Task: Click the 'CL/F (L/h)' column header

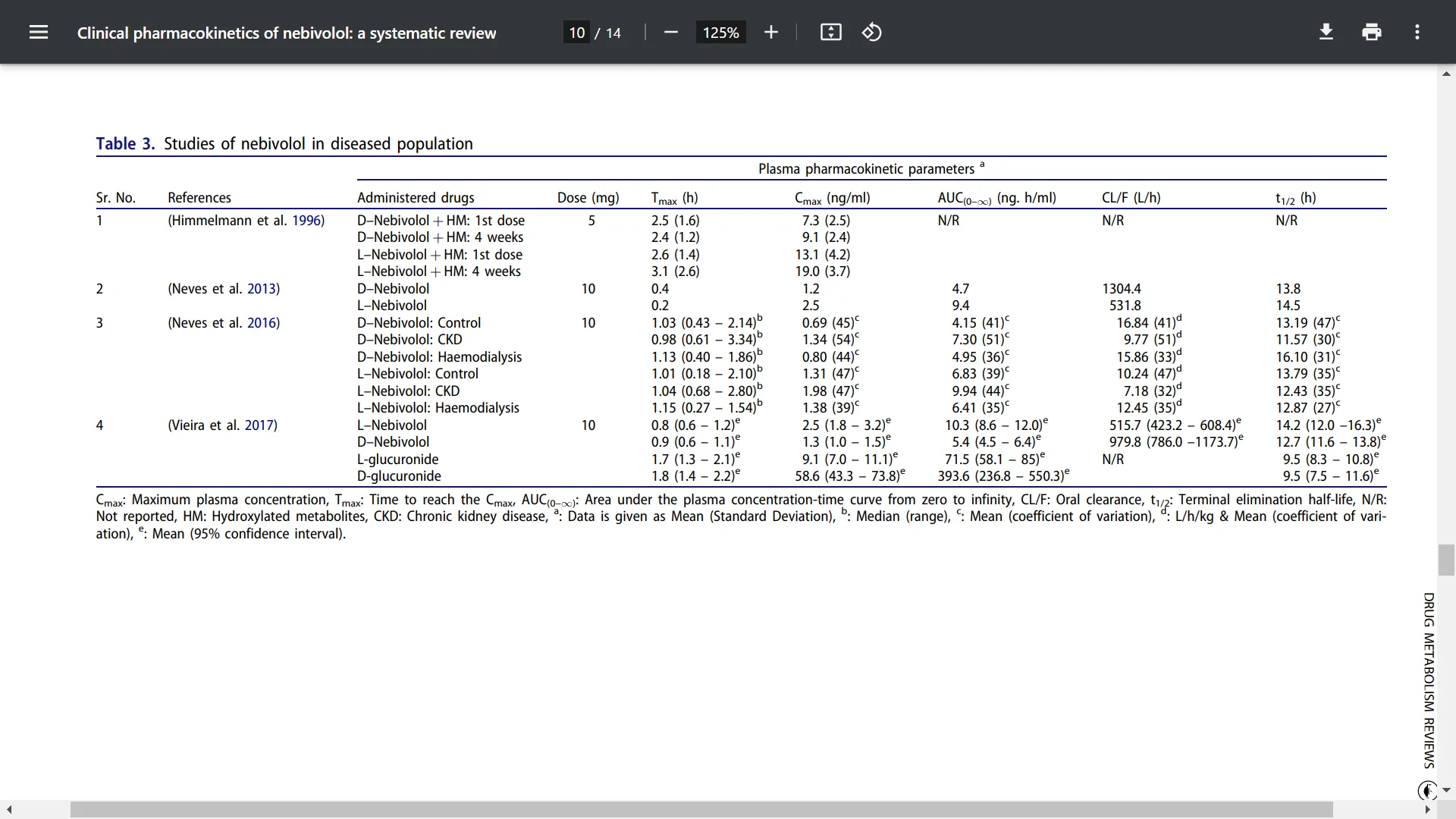Action: pyautogui.click(x=1131, y=198)
